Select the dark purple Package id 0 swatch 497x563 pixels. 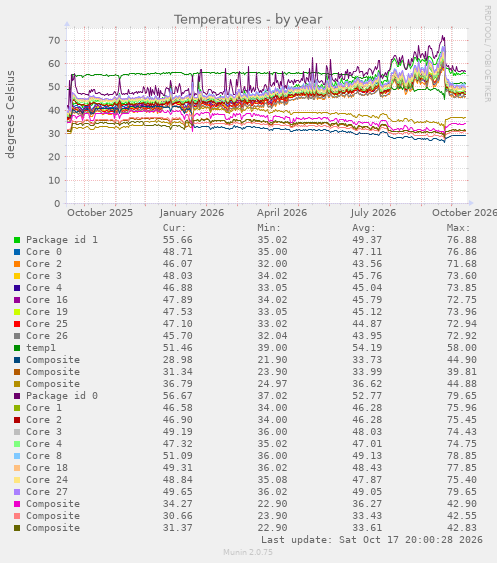tap(17, 396)
